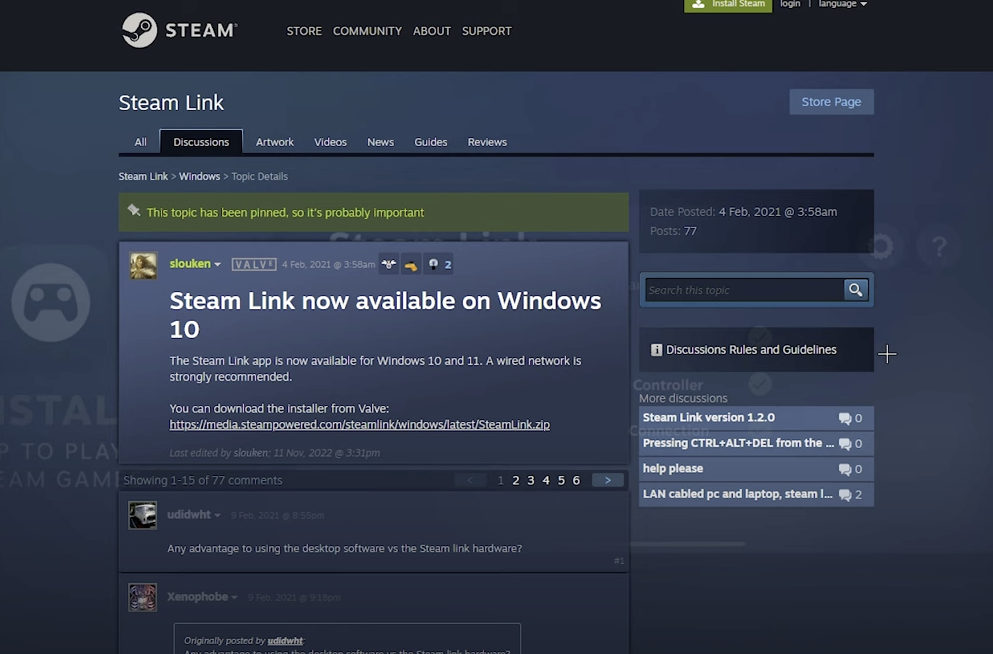Screen dimensions: 993x654
Task: Open the COMMUNITY menu
Action: pos(367,31)
